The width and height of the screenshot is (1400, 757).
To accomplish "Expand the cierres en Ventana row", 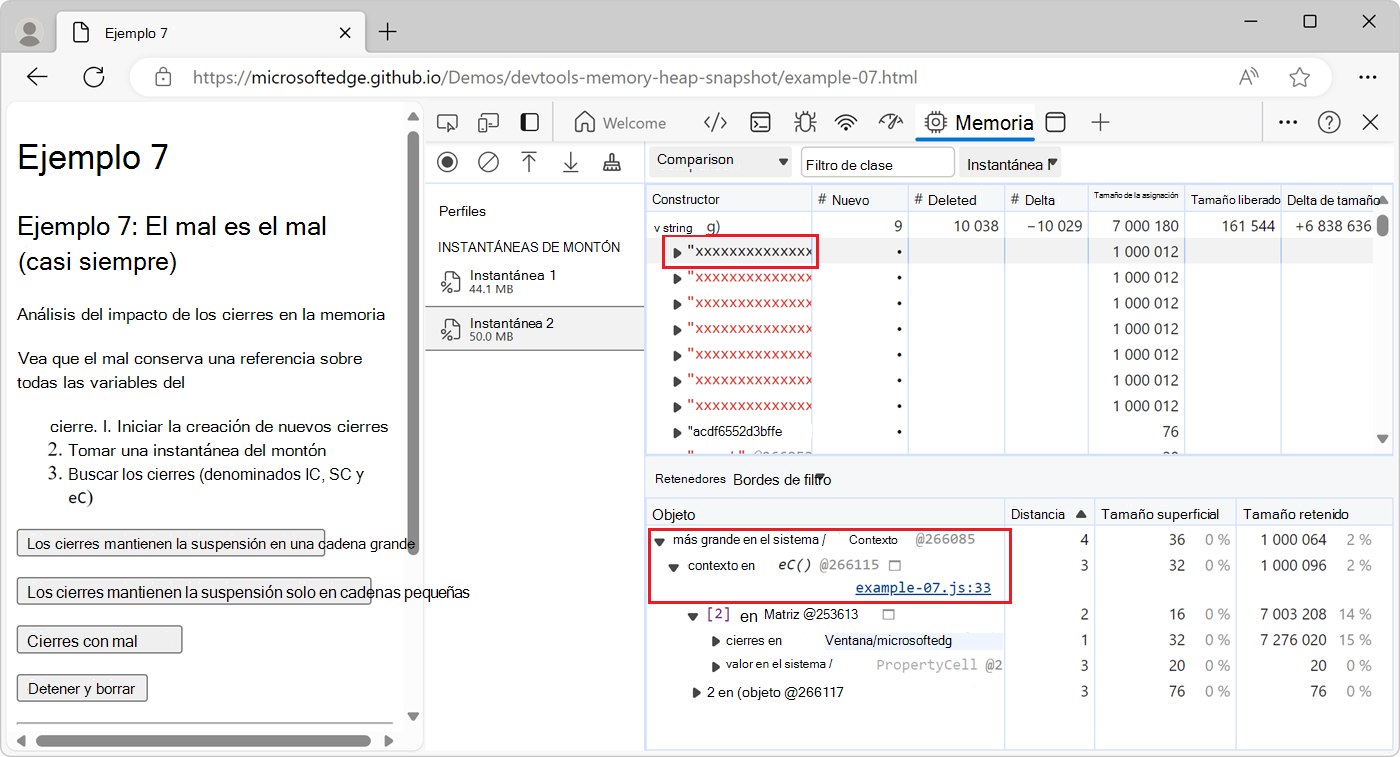I will [715, 641].
